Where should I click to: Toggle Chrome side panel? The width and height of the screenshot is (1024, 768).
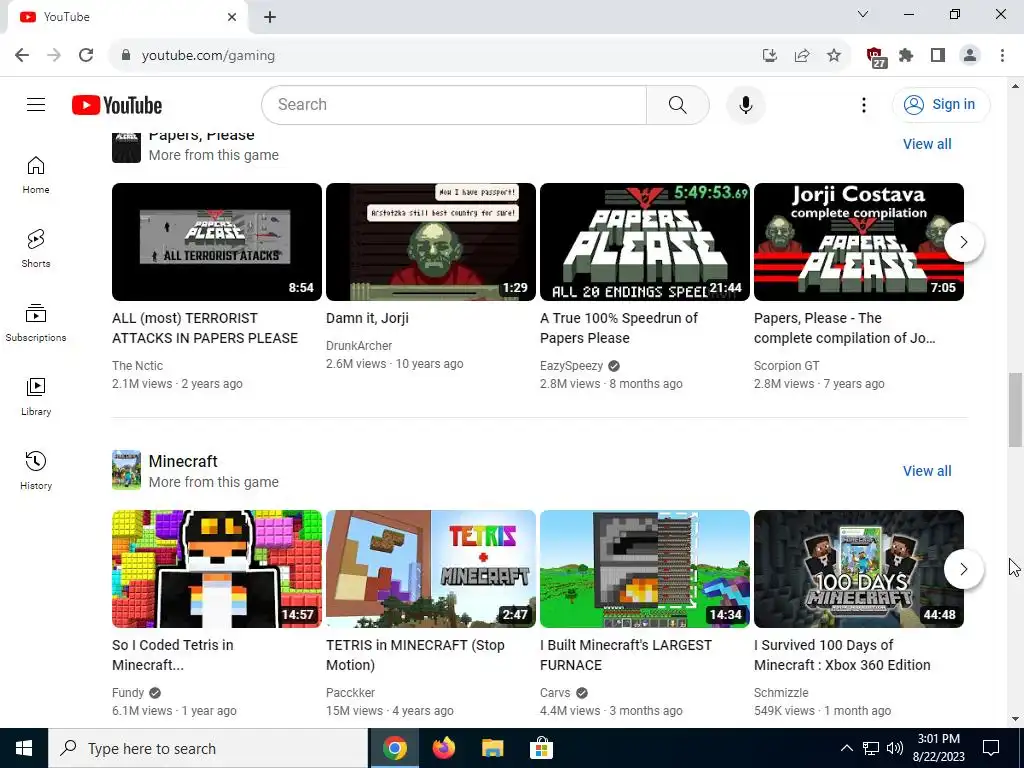coord(938,56)
